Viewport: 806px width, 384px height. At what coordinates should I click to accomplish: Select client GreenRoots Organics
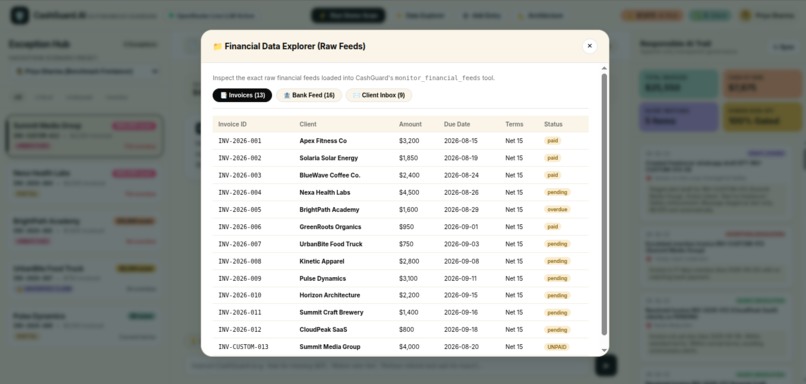(x=331, y=227)
